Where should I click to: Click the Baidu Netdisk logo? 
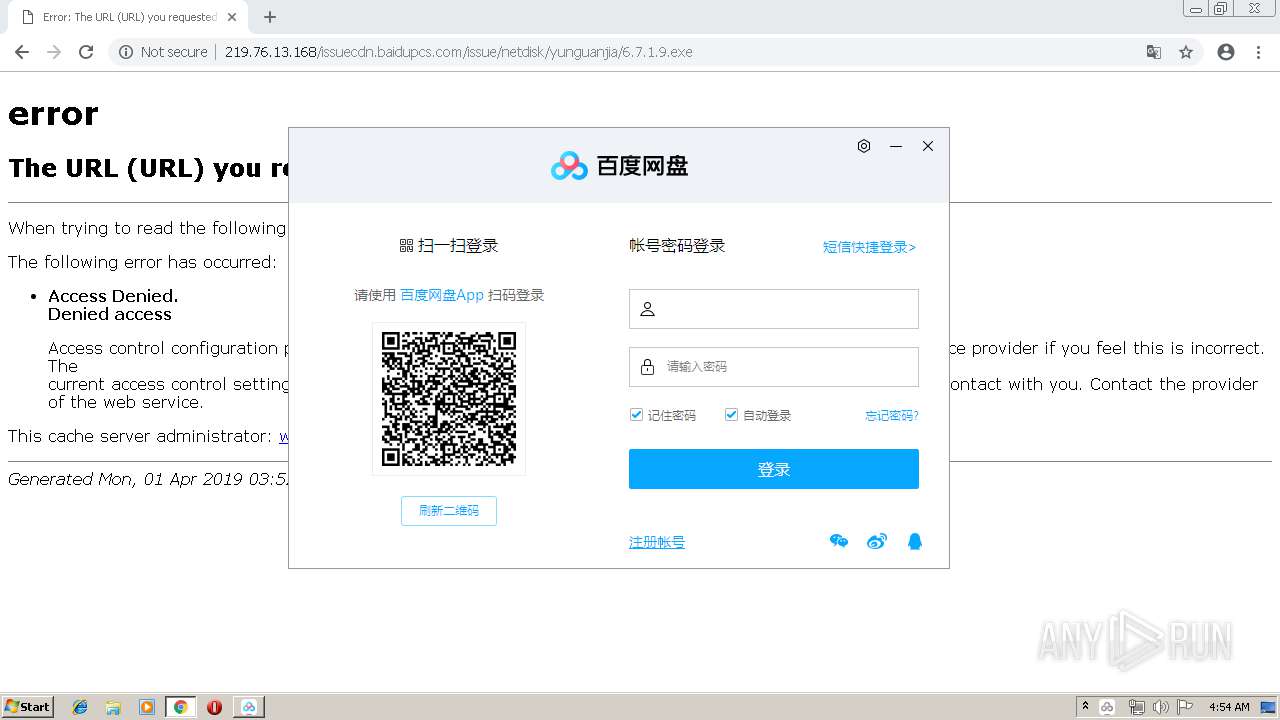click(620, 166)
